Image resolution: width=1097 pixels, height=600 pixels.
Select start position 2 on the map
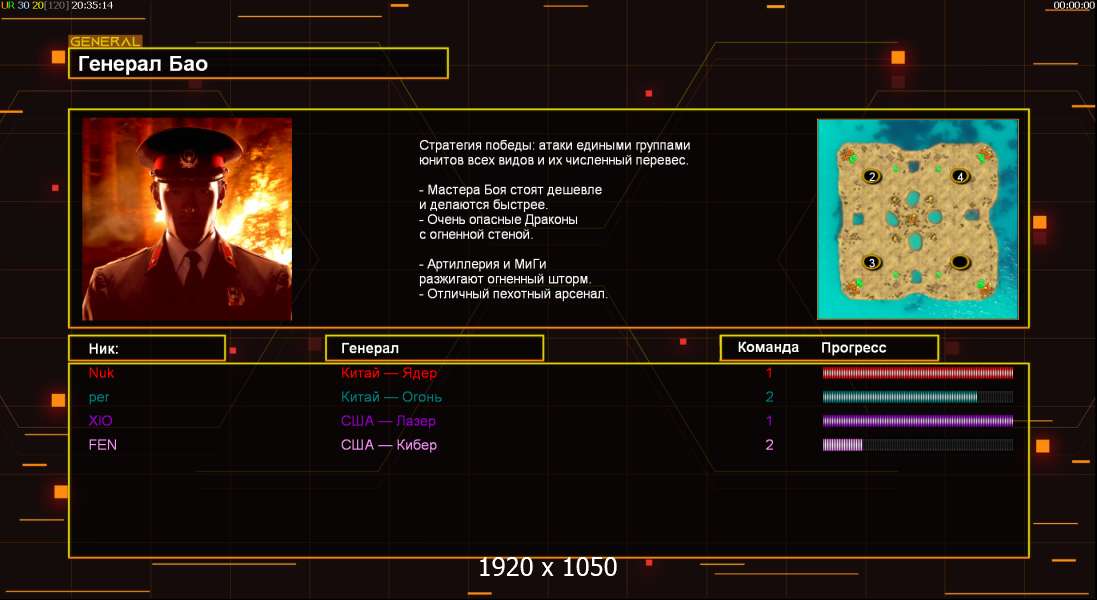pos(872,176)
